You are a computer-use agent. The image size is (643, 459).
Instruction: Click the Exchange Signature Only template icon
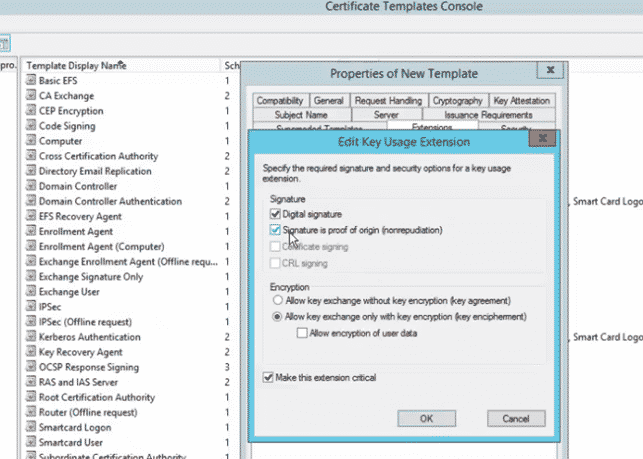click(x=31, y=276)
